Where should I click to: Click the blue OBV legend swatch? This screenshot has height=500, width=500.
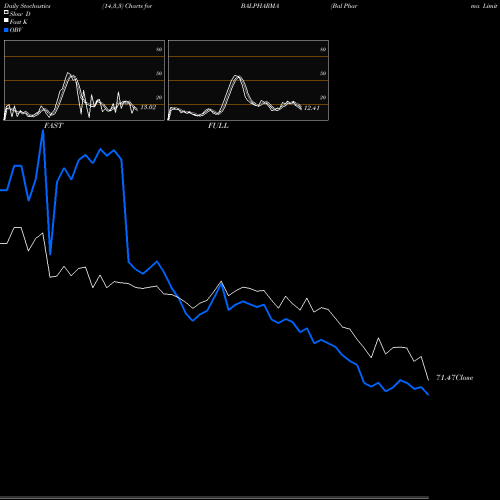pyautogui.click(x=6, y=30)
